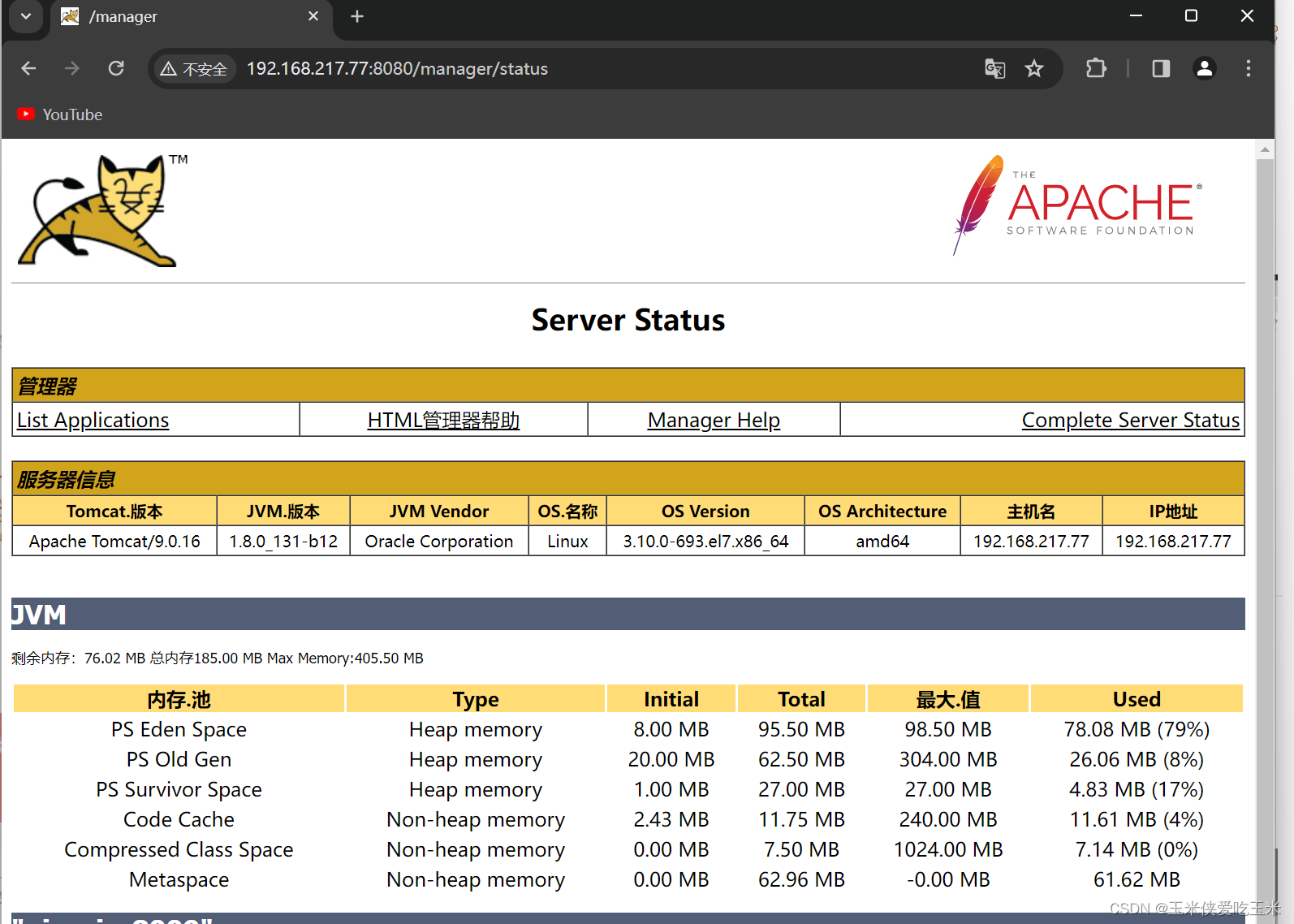This screenshot has height=924, width=1294.
Task: Click the Code Cache row label
Action: [179, 820]
